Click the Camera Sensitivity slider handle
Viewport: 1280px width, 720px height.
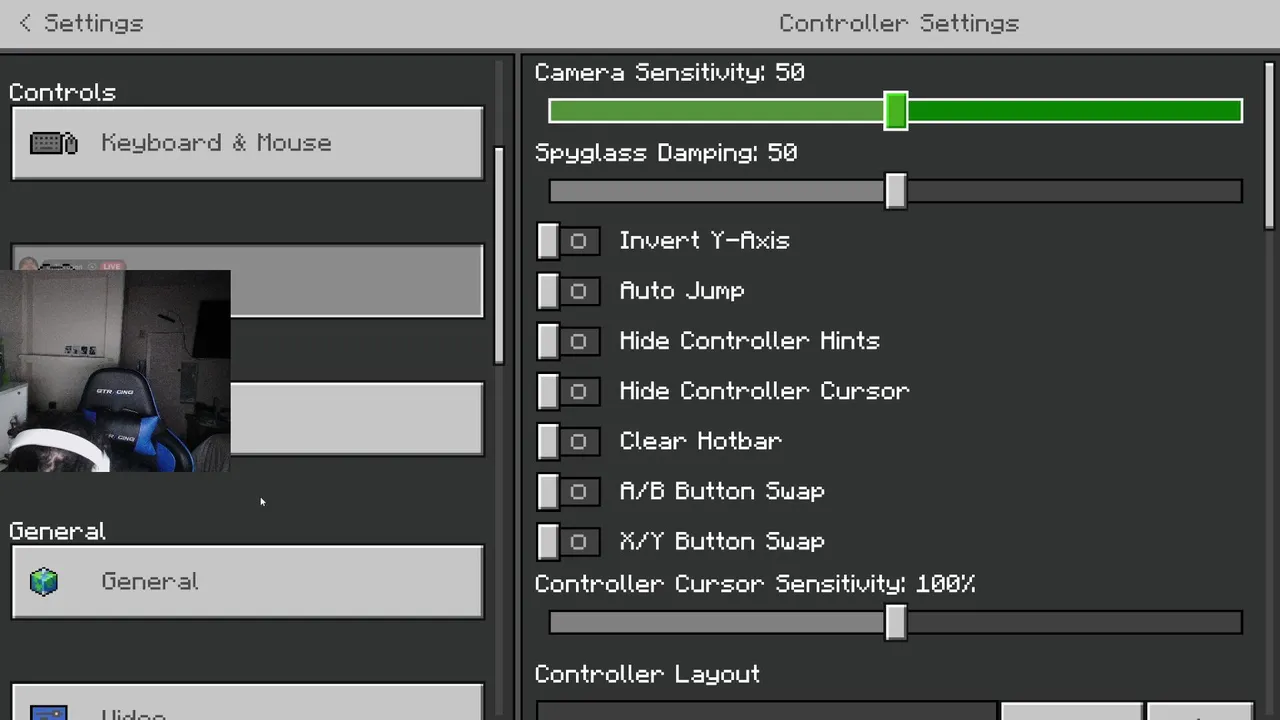click(x=896, y=111)
